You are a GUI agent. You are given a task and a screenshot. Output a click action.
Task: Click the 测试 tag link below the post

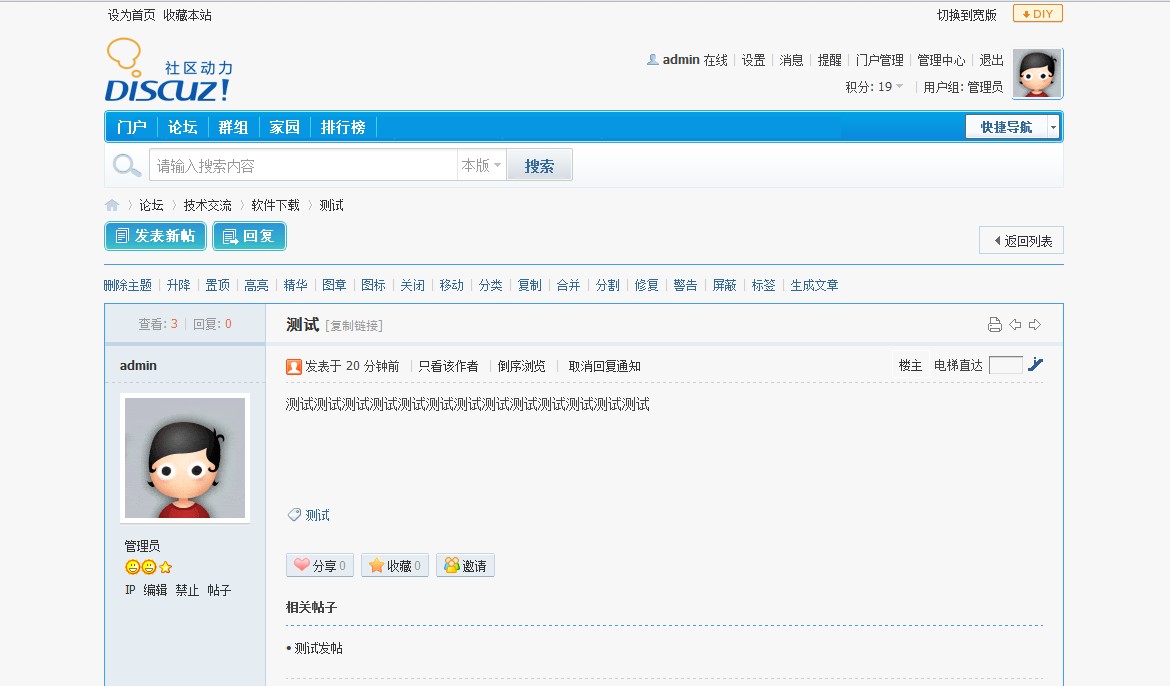(x=317, y=516)
